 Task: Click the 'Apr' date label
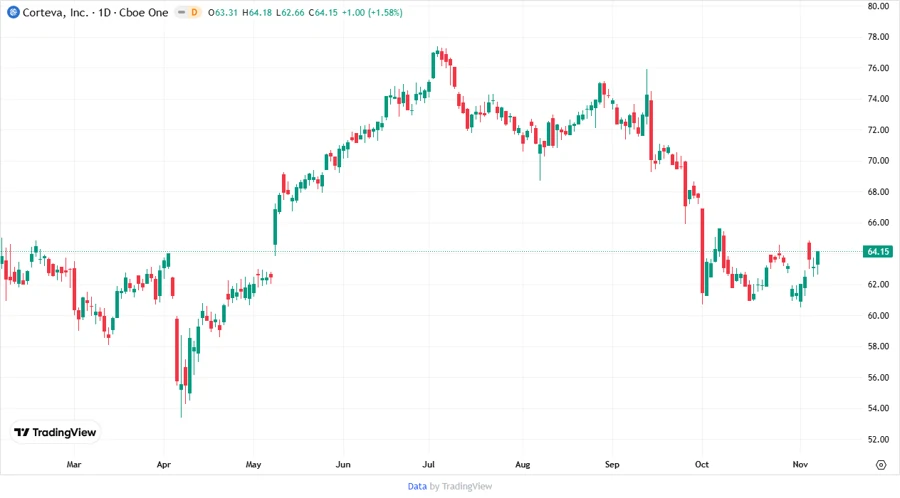[x=164, y=464]
